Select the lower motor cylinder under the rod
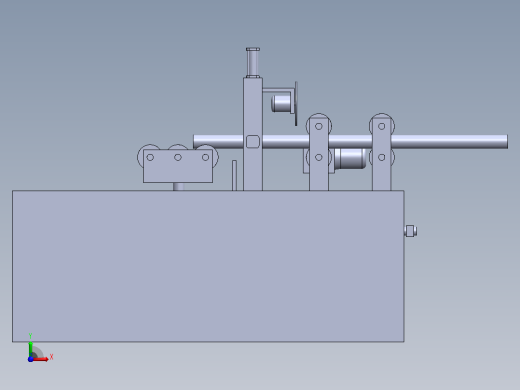This screenshot has width=520, height=390. click(350, 159)
